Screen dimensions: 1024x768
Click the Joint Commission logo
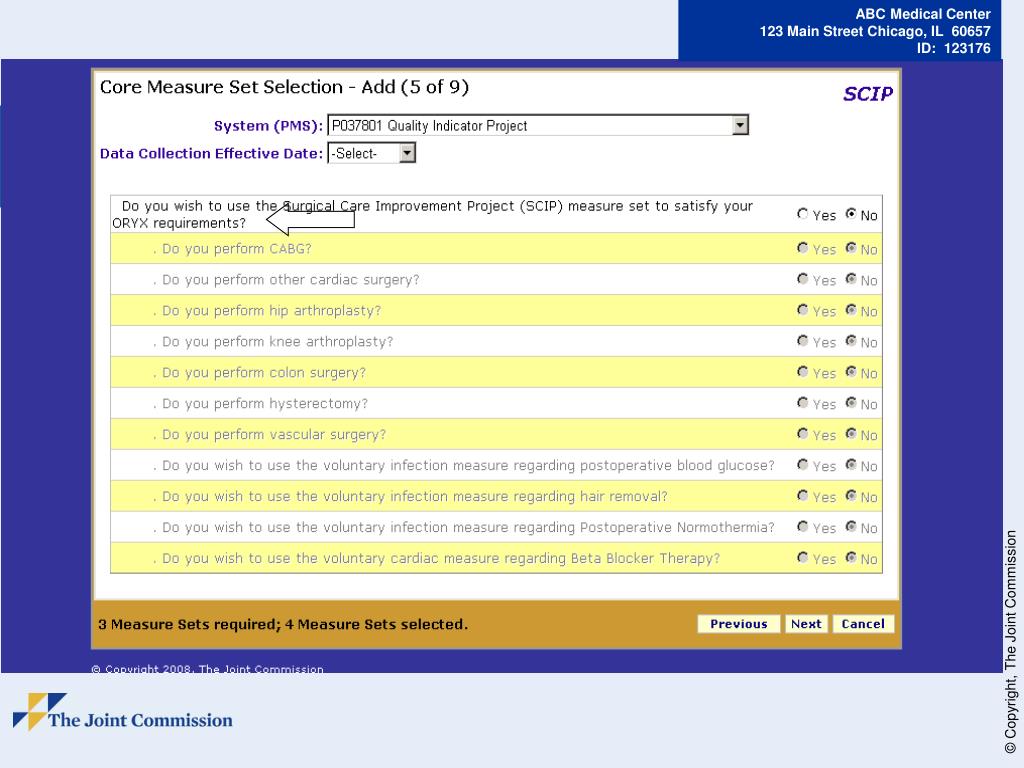click(123, 712)
